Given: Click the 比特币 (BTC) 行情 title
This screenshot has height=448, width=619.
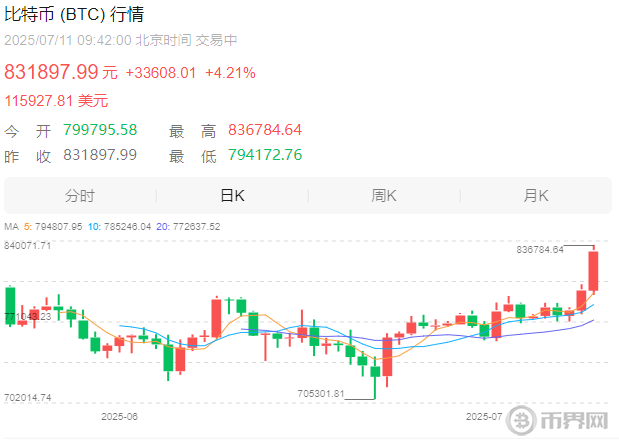Looking at the screenshot, I should coord(74,15).
